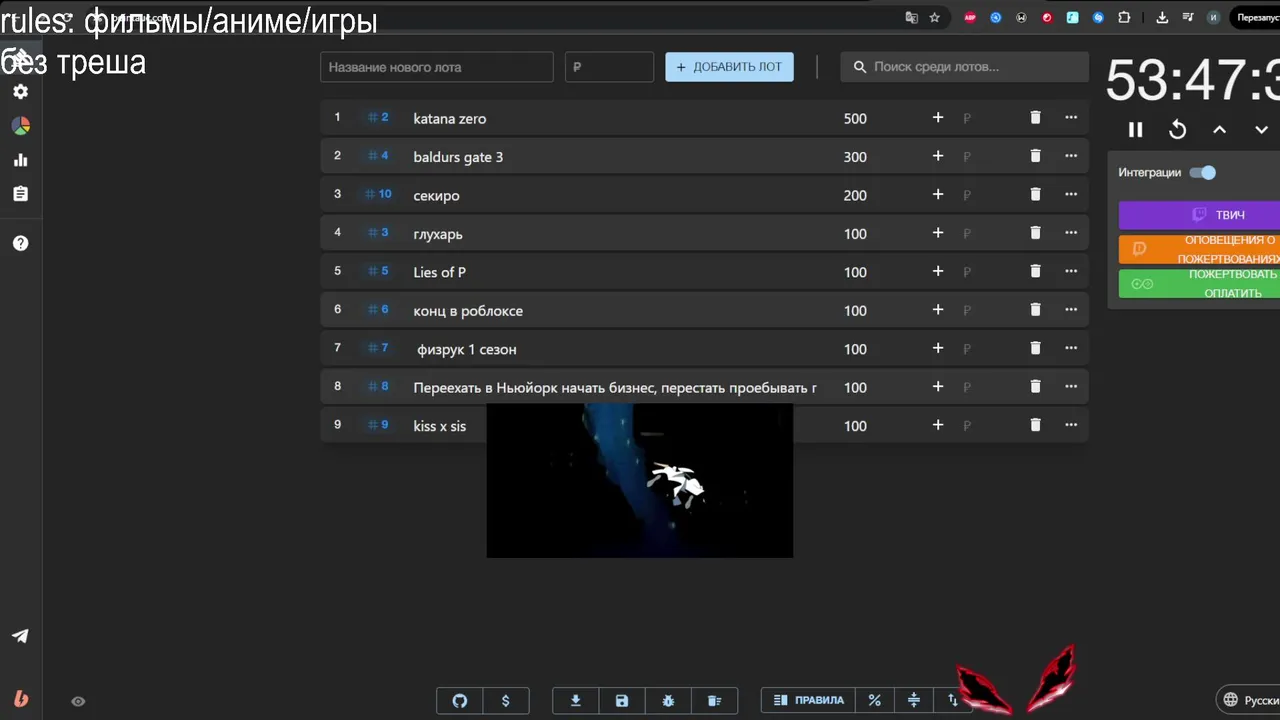Bookmark page with the star icon

click(935, 17)
